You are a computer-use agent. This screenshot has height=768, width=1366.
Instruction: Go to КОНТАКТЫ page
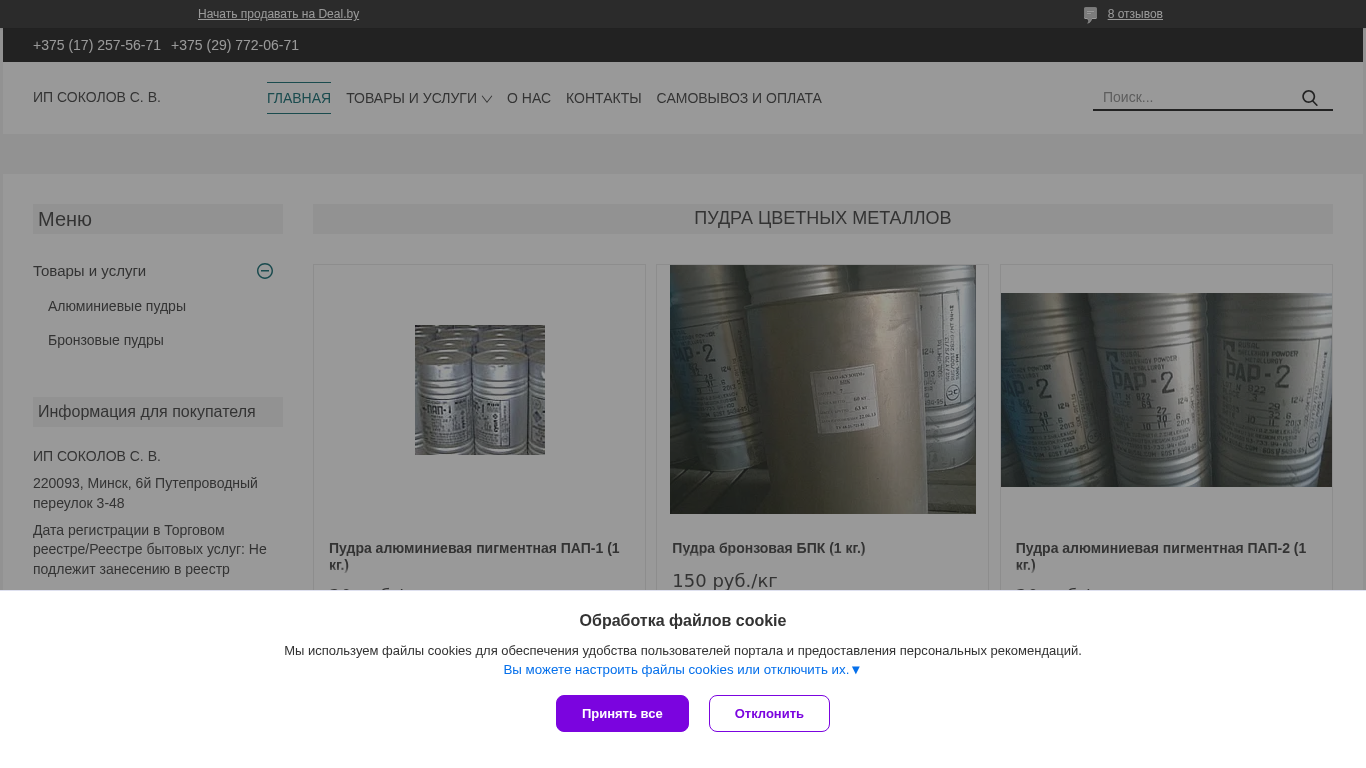coord(604,98)
